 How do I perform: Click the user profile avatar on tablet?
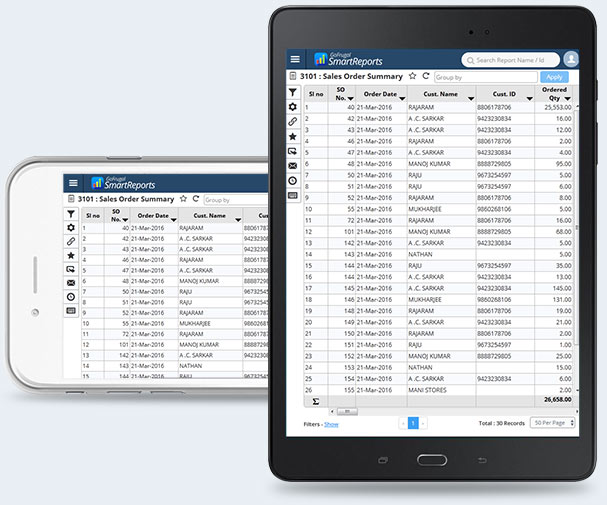pyautogui.click(x=570, y=59)
